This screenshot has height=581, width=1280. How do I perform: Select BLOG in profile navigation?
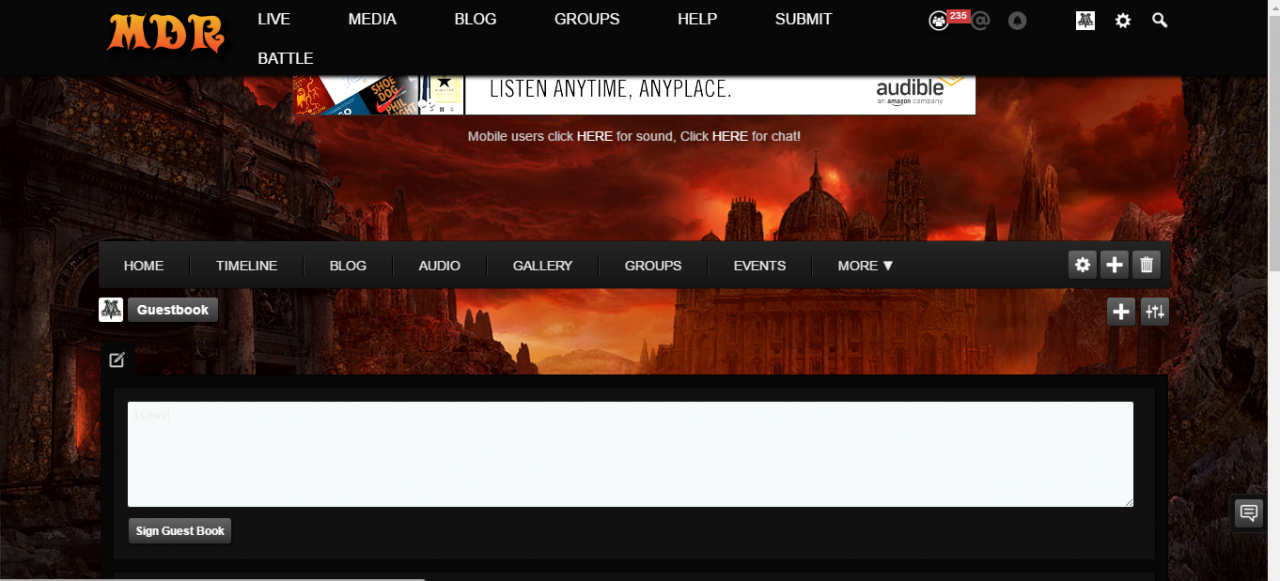[348, 266]
